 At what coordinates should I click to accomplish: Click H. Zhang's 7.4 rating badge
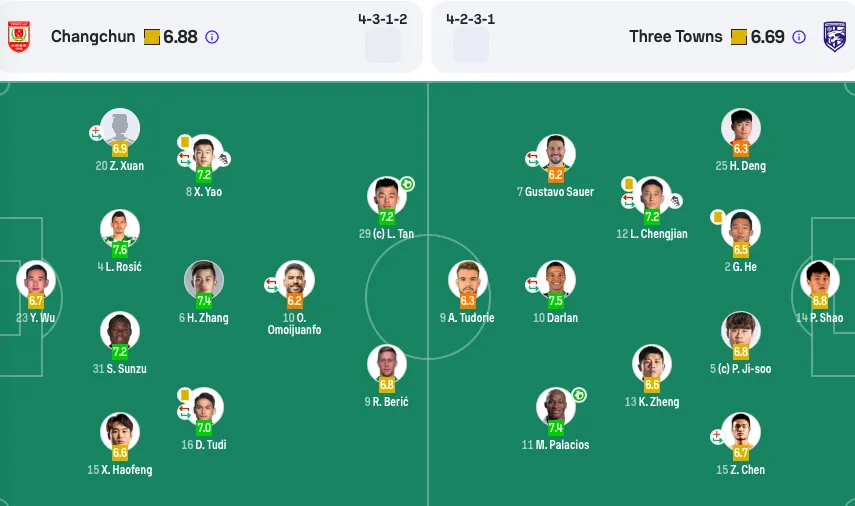(x=204, y=300)
